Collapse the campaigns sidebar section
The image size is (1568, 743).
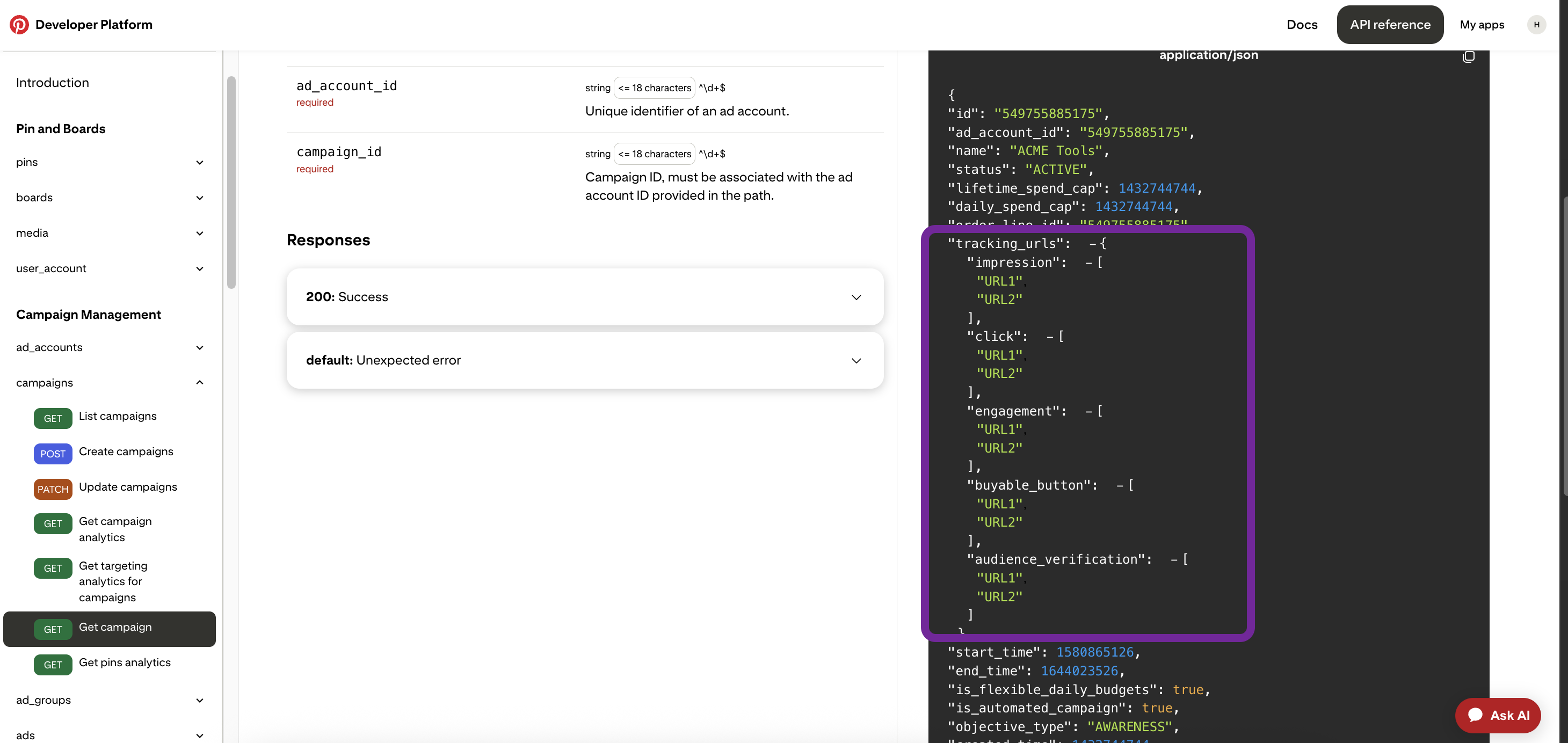(200, 382)
